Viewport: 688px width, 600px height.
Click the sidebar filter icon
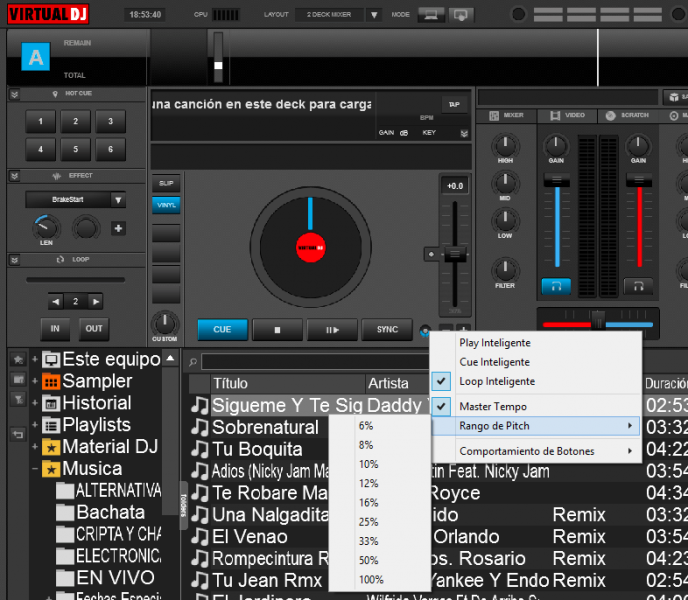18,399
